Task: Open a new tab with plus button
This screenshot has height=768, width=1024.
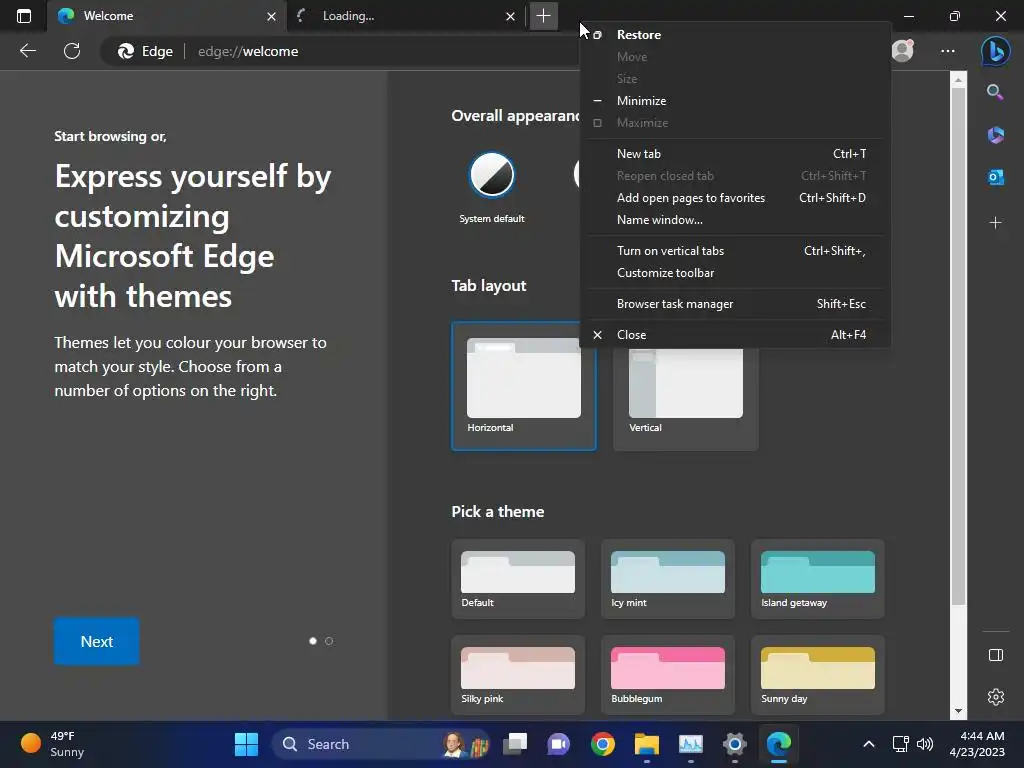Action: [543, 16]
